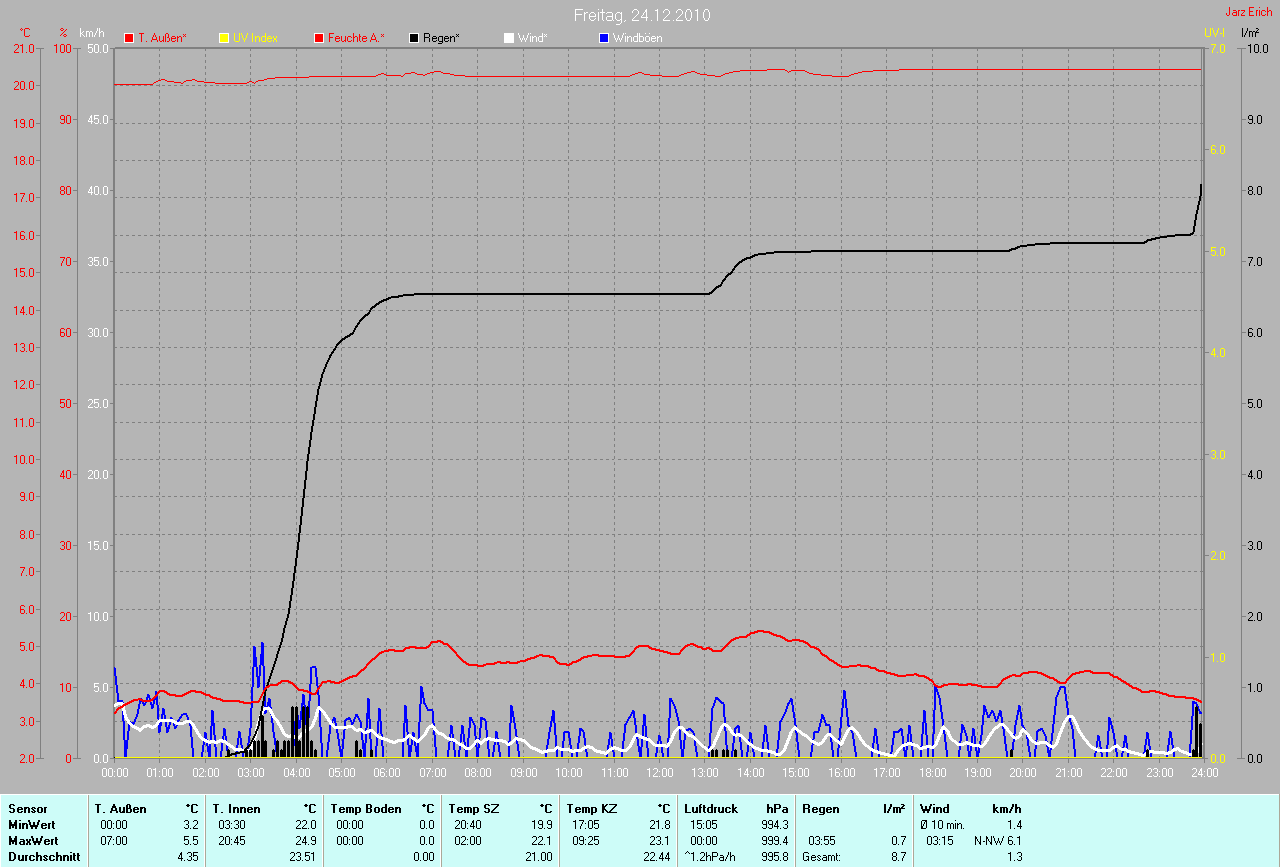Click the yellow UV Index legend square
Viewport: 1280px width, 867px height.
tap(224, 38)
